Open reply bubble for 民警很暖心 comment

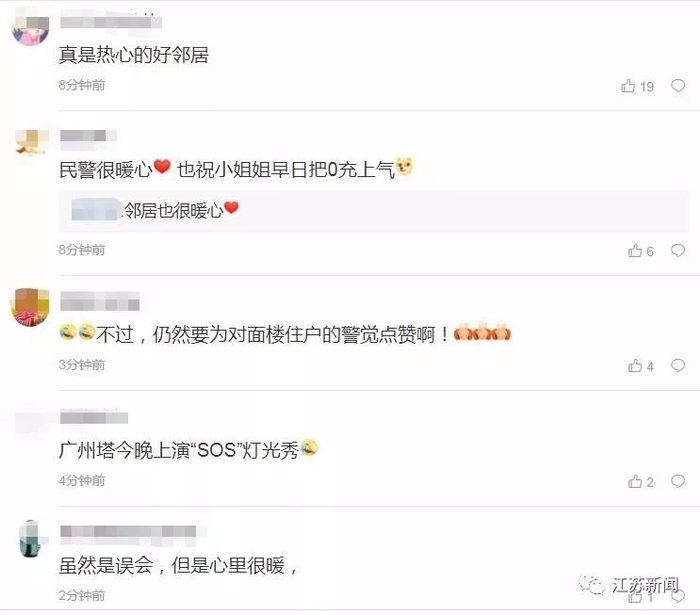(x=678, y=250)
